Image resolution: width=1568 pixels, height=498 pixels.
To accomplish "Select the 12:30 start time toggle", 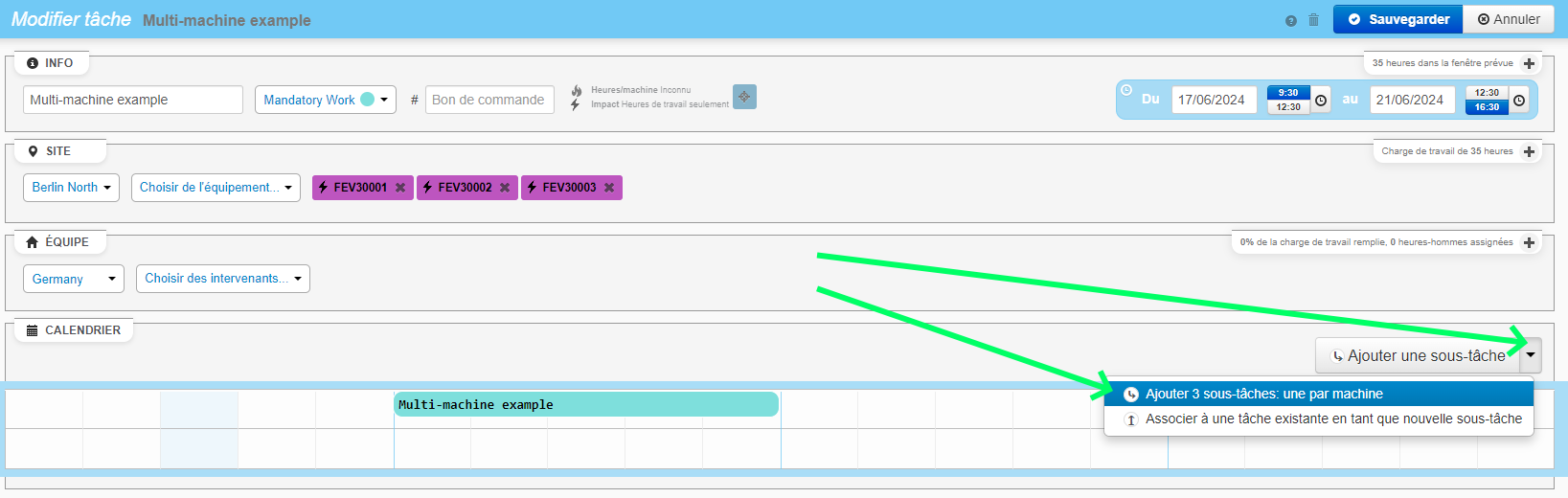I will (x=1287, y=107).
